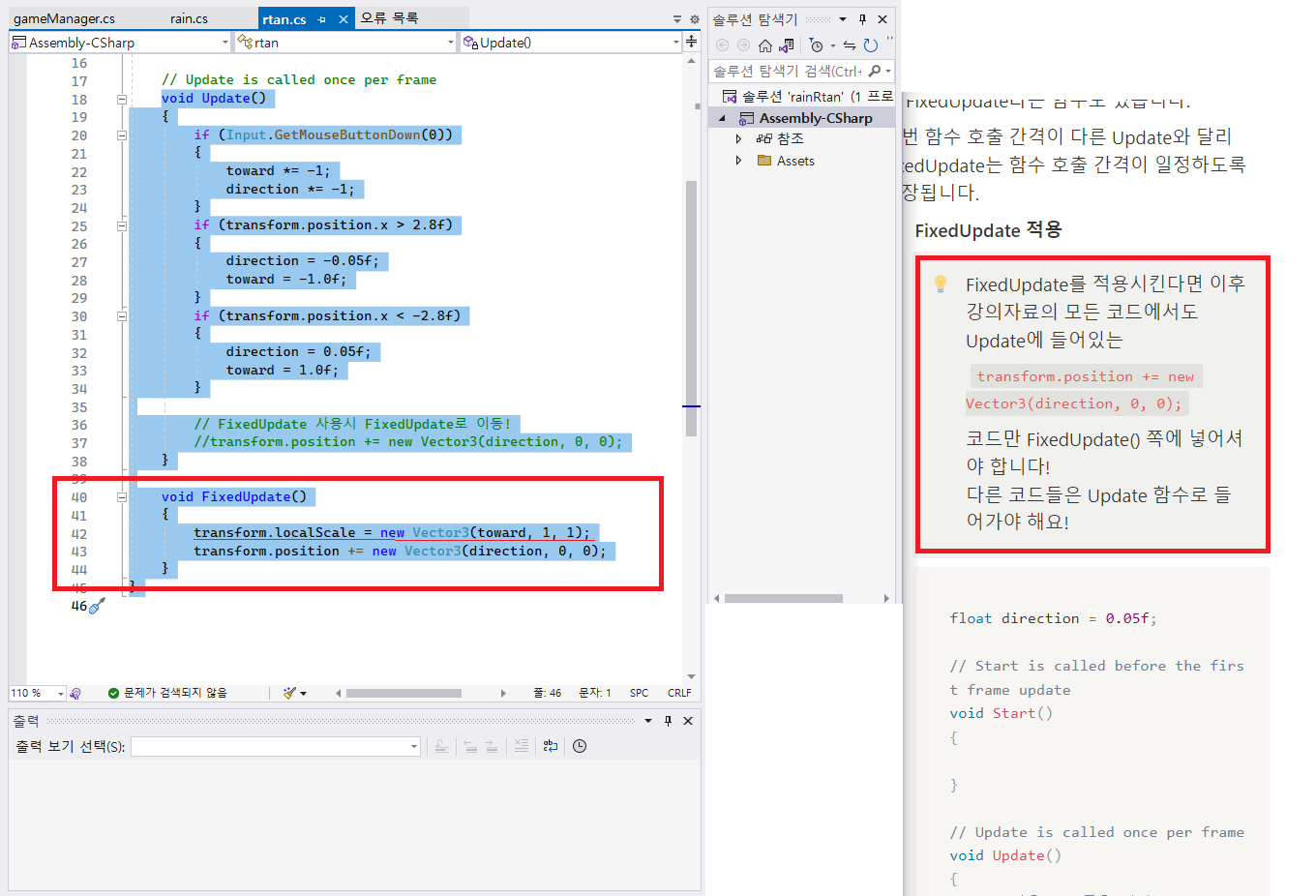
Task: Click the horizontal scroll right arrow
Action: tap(503, 693)
